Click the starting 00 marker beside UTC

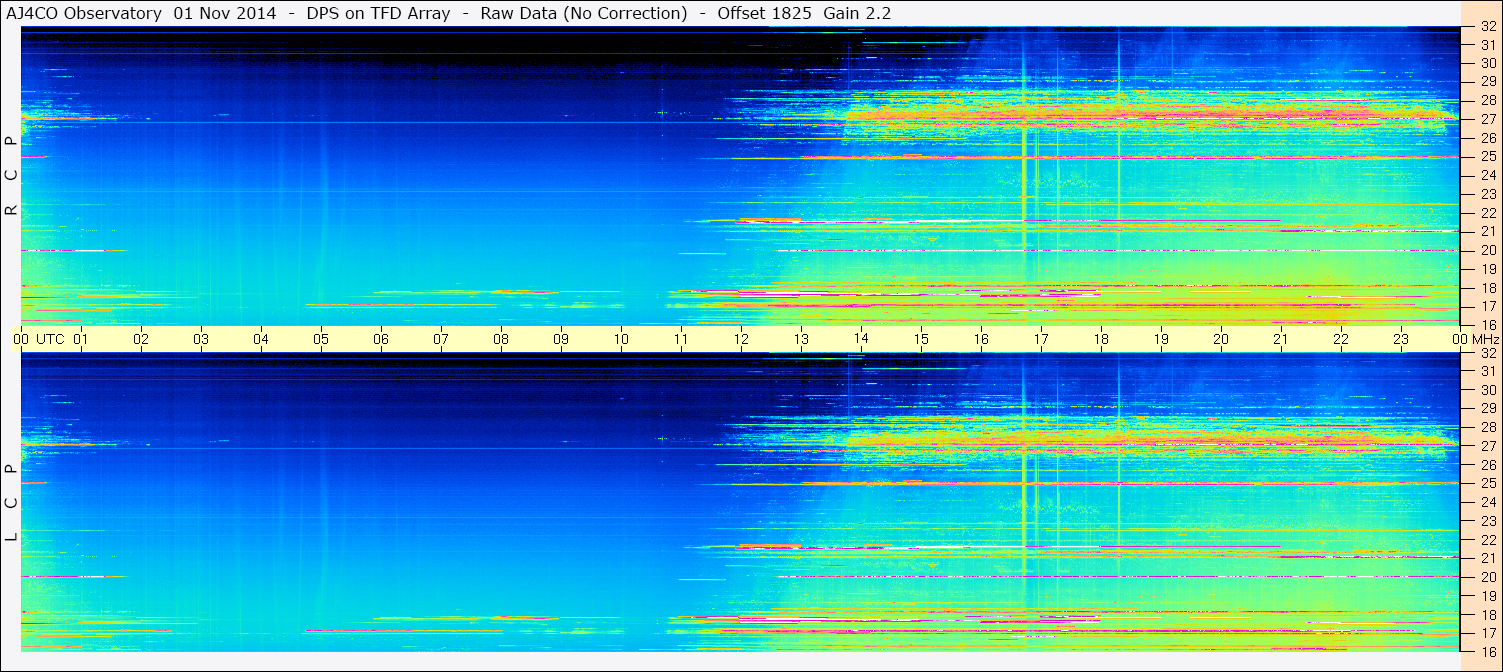tap(21, 339)
